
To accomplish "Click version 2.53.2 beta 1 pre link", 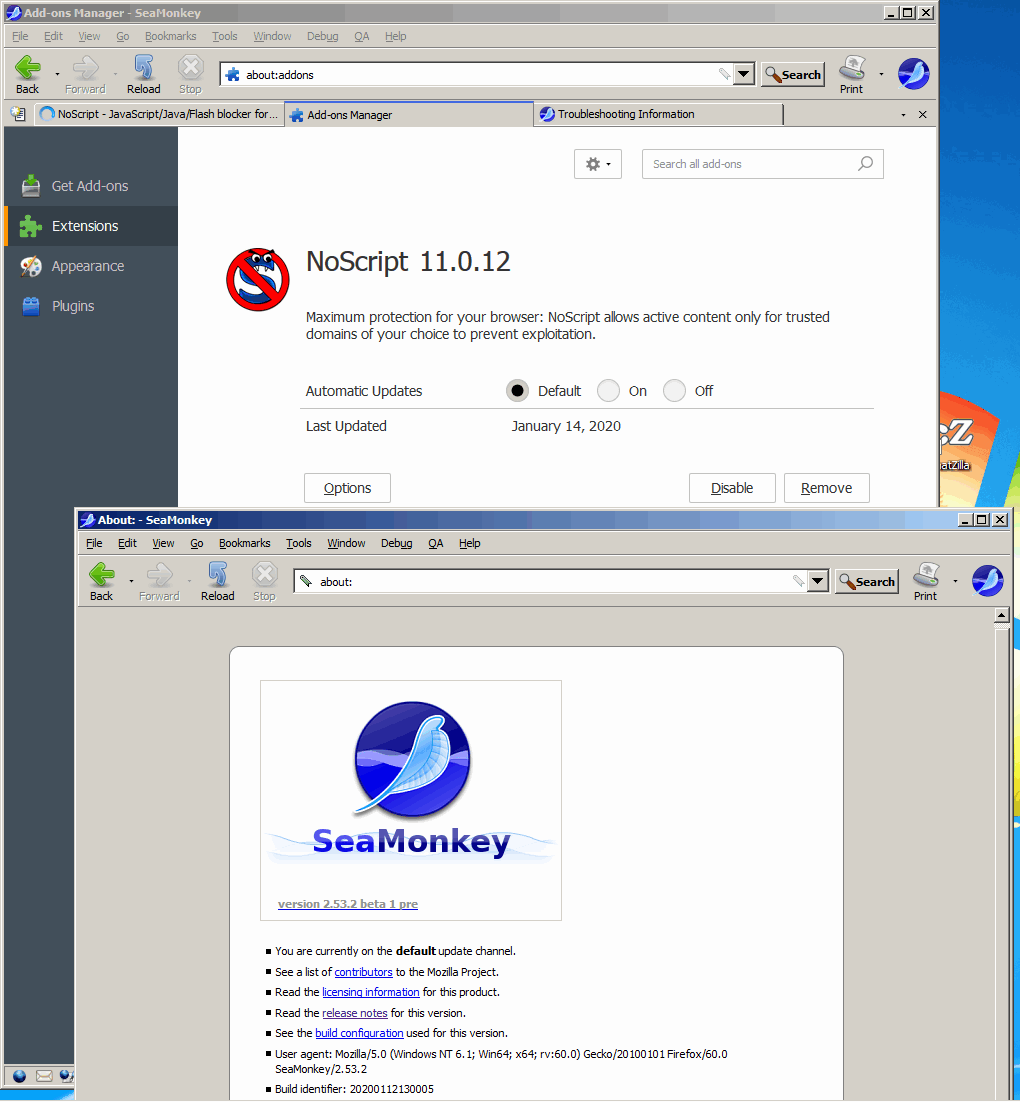I will coord(348,904).
